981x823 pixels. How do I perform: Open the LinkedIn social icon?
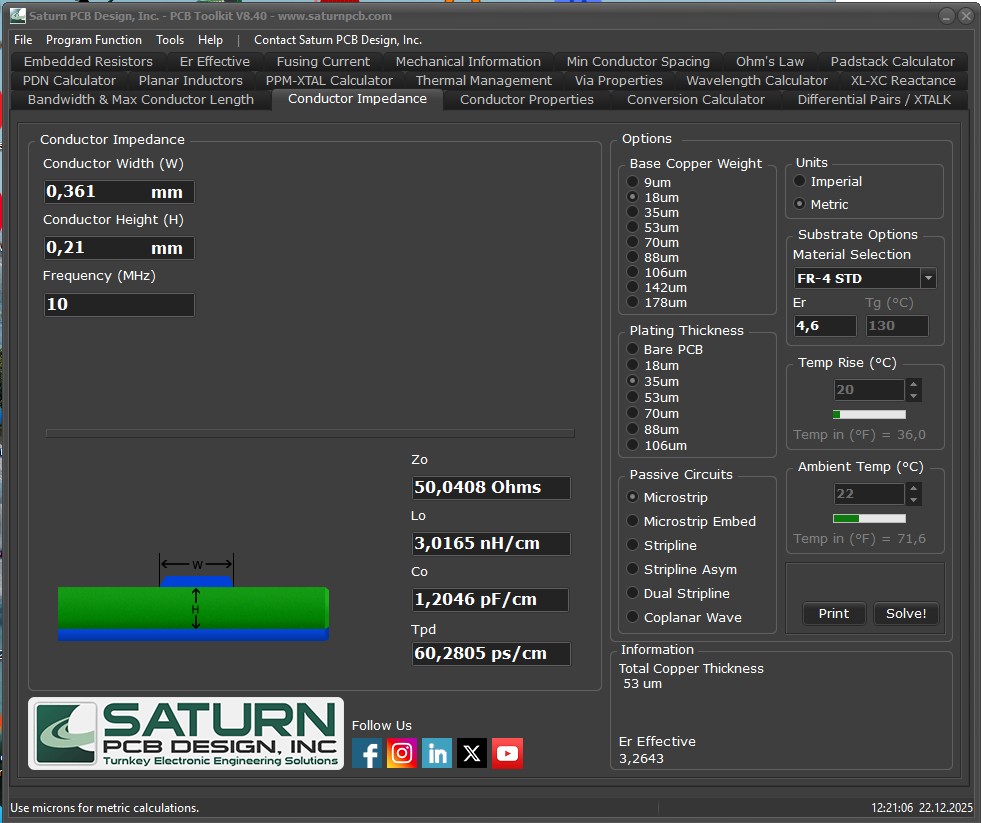click(437, 753)
